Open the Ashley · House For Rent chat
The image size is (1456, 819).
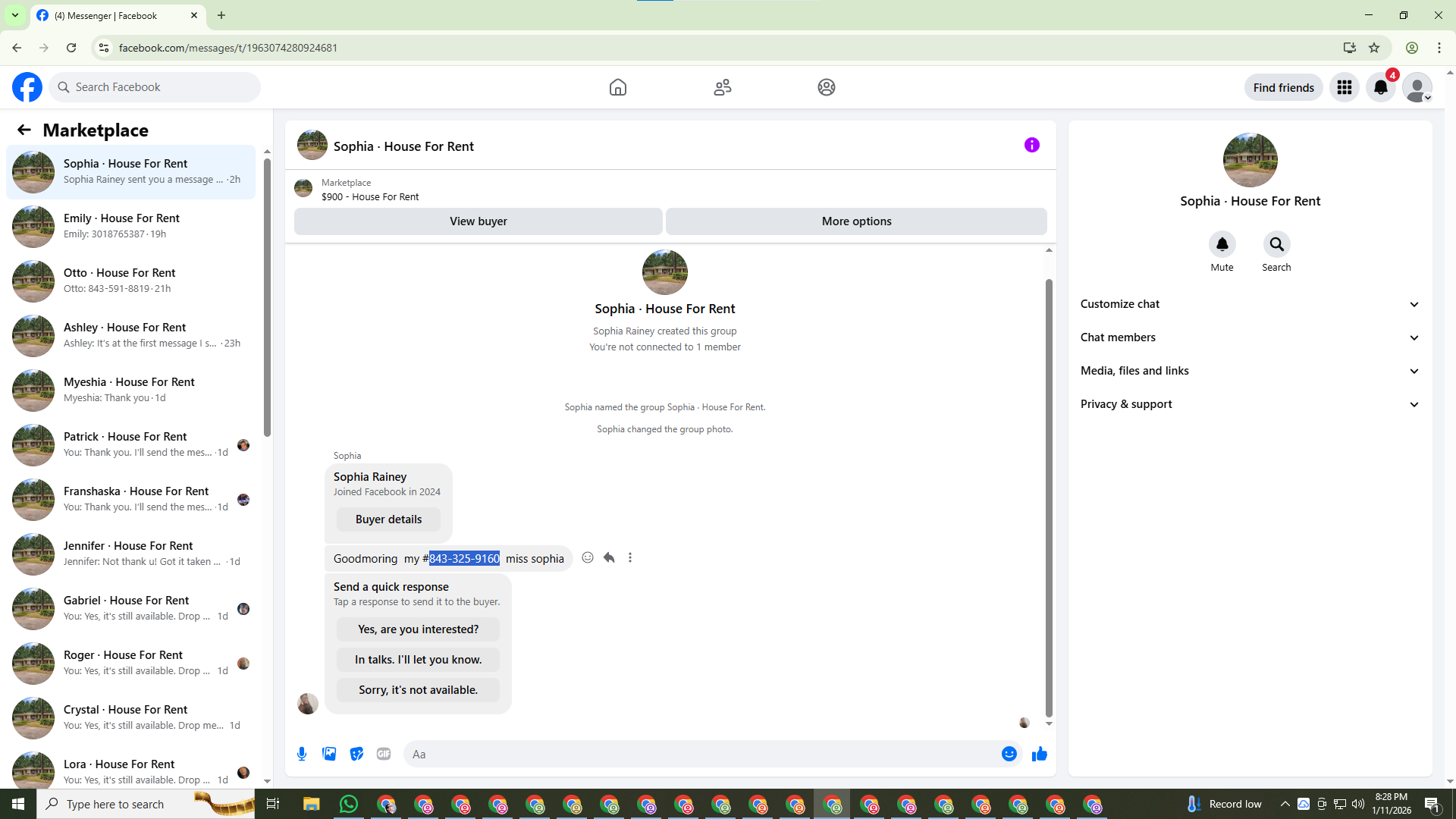(130, 336)
